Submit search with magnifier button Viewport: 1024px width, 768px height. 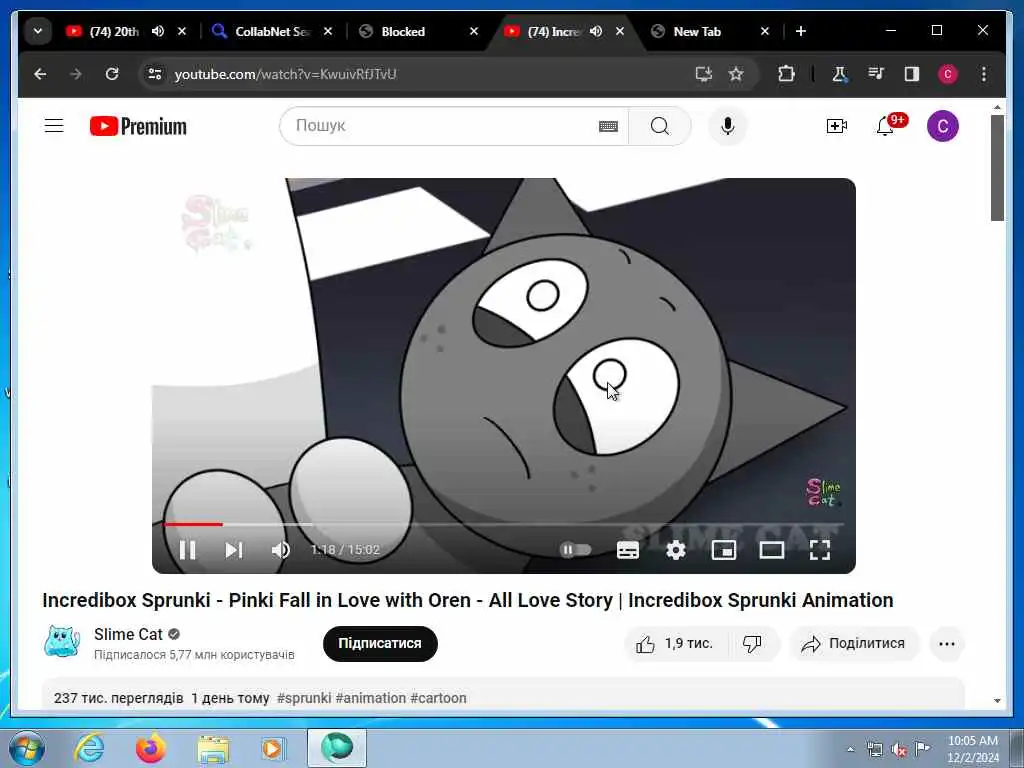(x=660, y=126)
